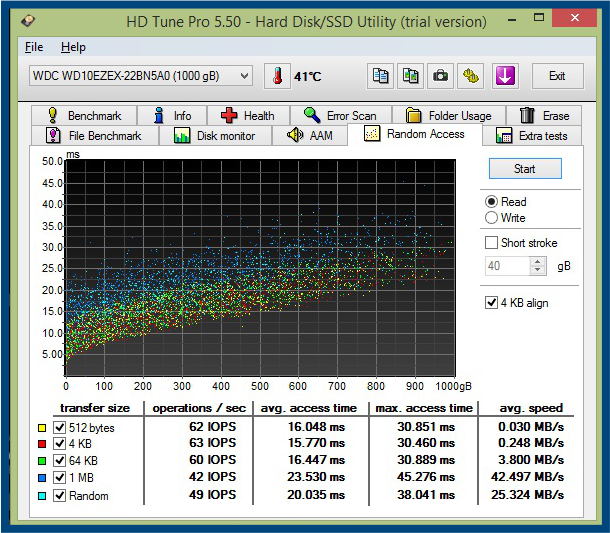Switch to the AAM tab
The height and width of the screenshot is (533, 610).
click(x=310, y=135)
